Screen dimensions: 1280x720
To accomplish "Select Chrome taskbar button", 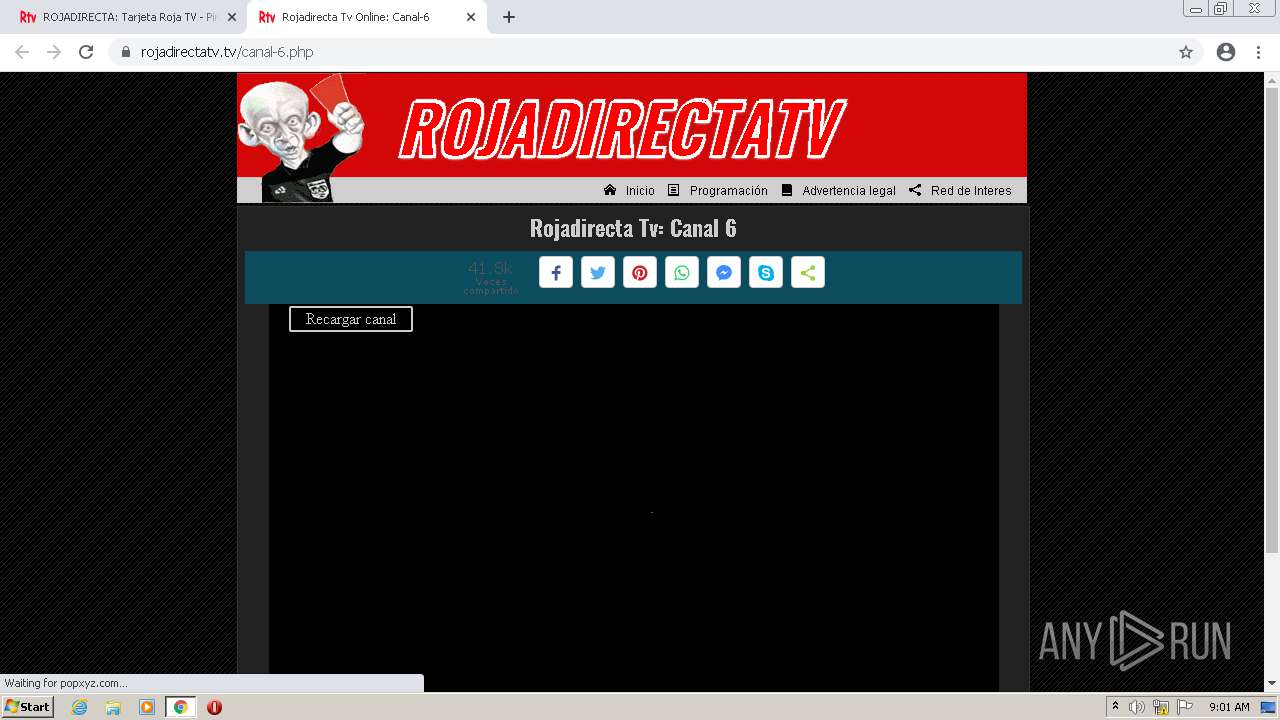I will pyautogui.click(x=181, y=707).
